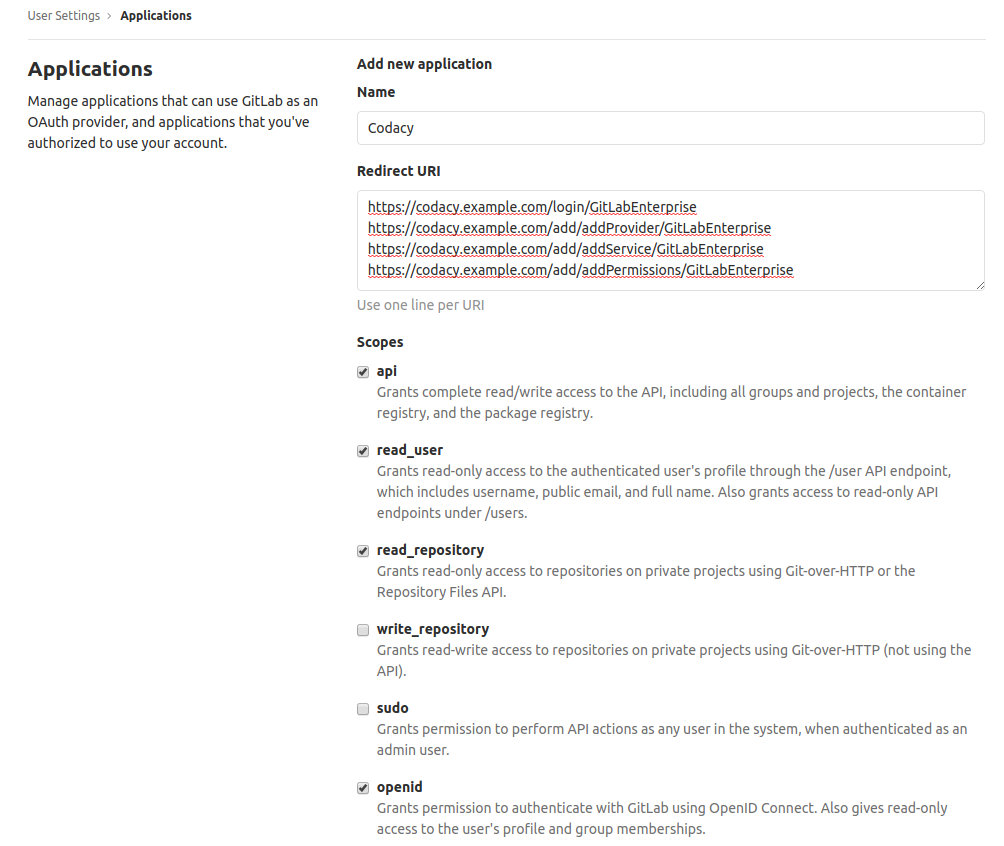
Task: Click the write_repository label text
Action: coord(432,629)
